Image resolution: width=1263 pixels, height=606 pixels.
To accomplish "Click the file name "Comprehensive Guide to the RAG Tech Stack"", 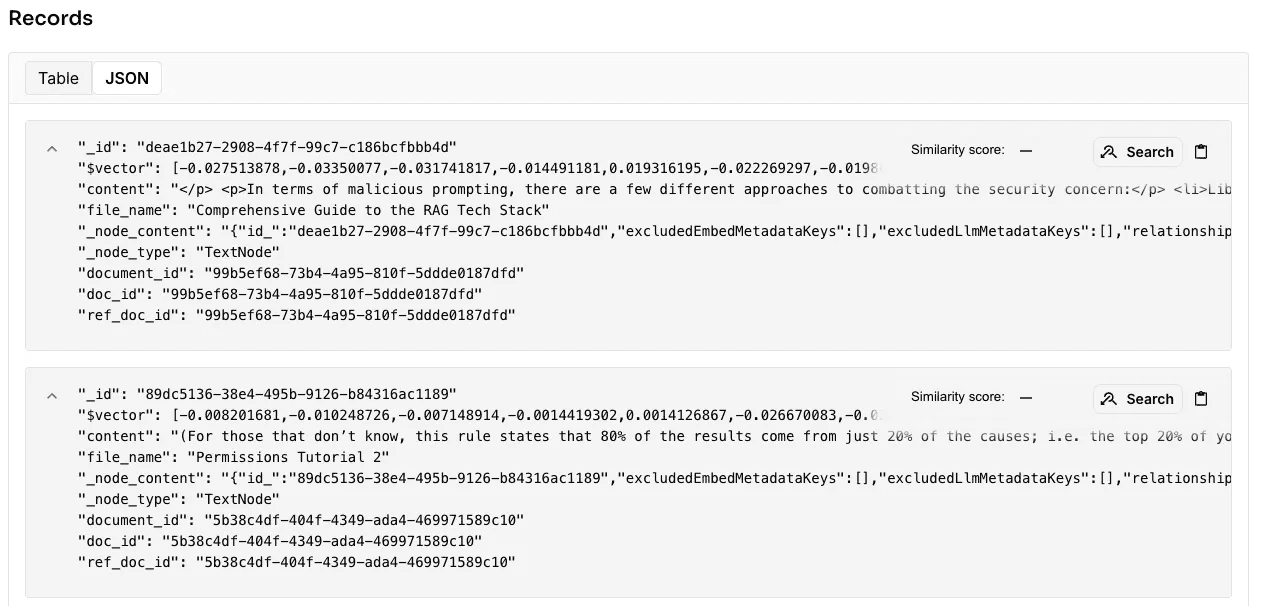I will [x=372, y=210].
